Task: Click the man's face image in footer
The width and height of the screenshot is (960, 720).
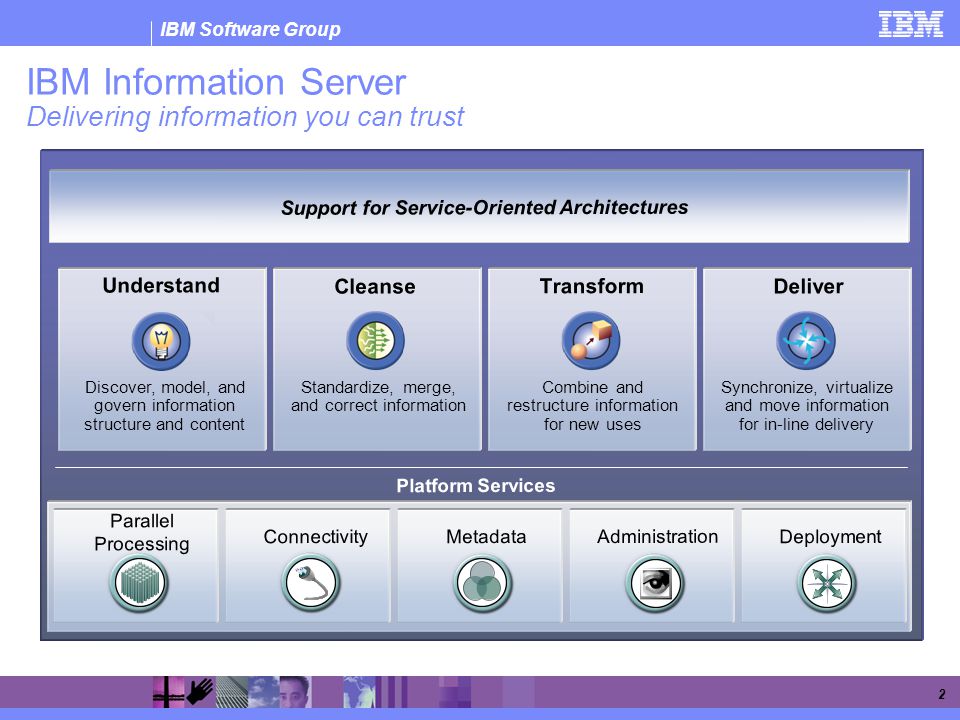Action: point(294,692)
